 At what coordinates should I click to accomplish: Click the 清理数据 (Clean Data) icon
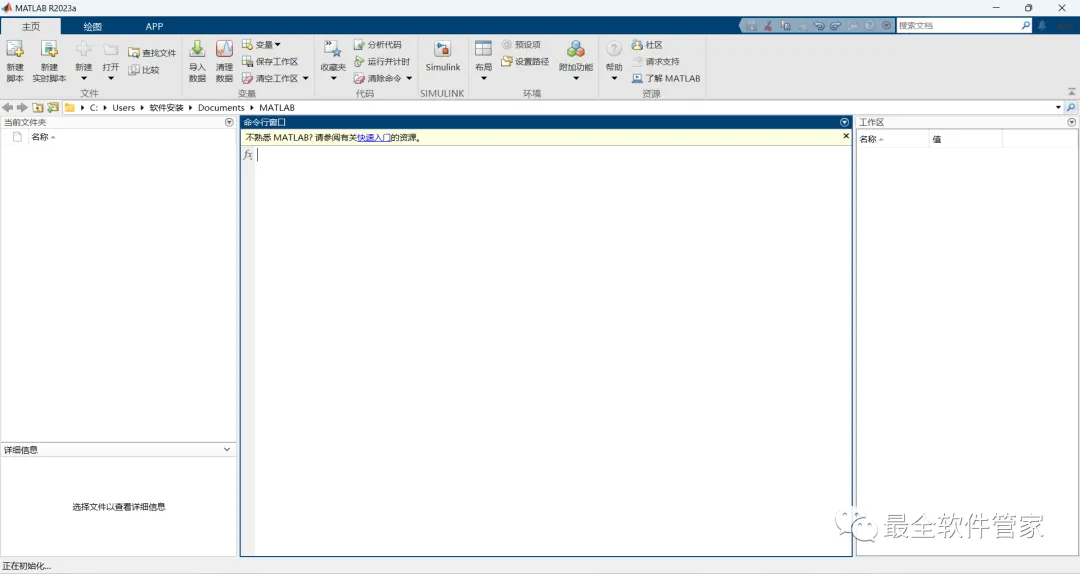[225, 49]
